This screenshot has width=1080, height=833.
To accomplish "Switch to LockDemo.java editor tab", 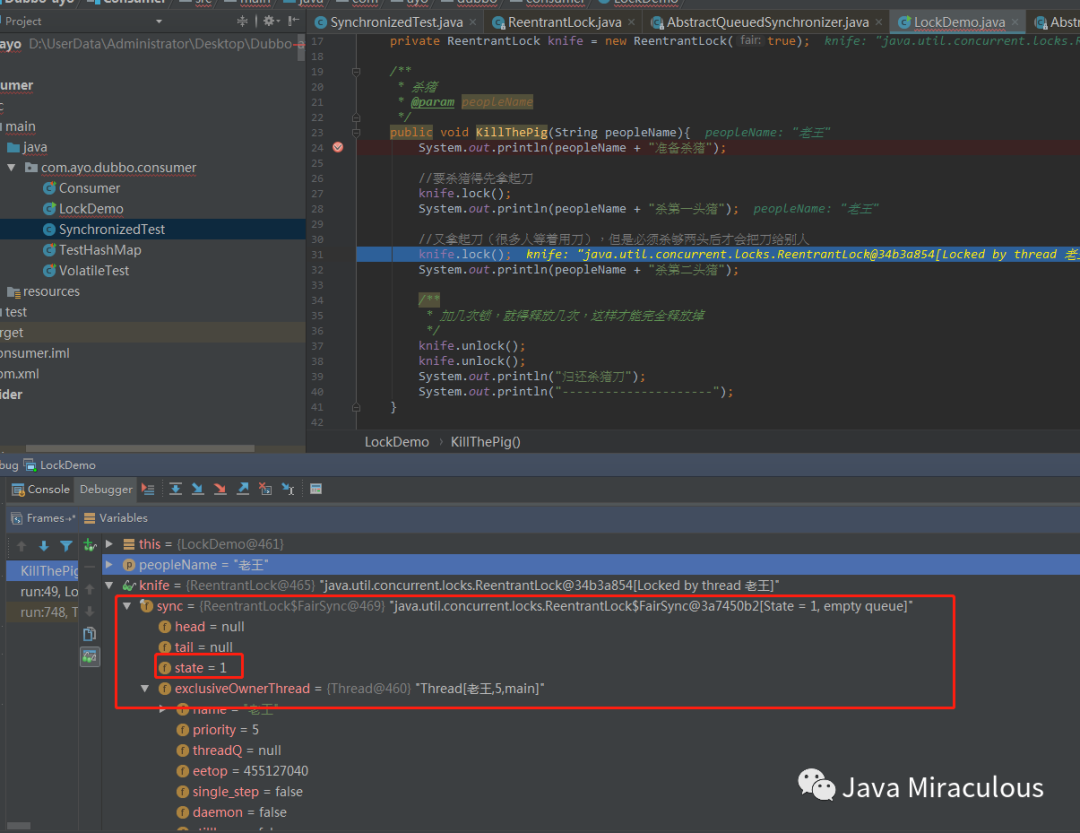I will tap(959, 22).
